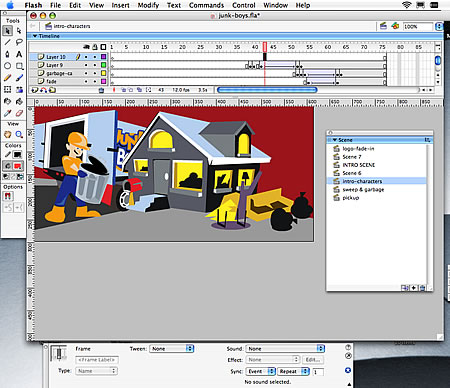Open the Sync Event dropdown
The image size is (450, 388).
[261, 371]
